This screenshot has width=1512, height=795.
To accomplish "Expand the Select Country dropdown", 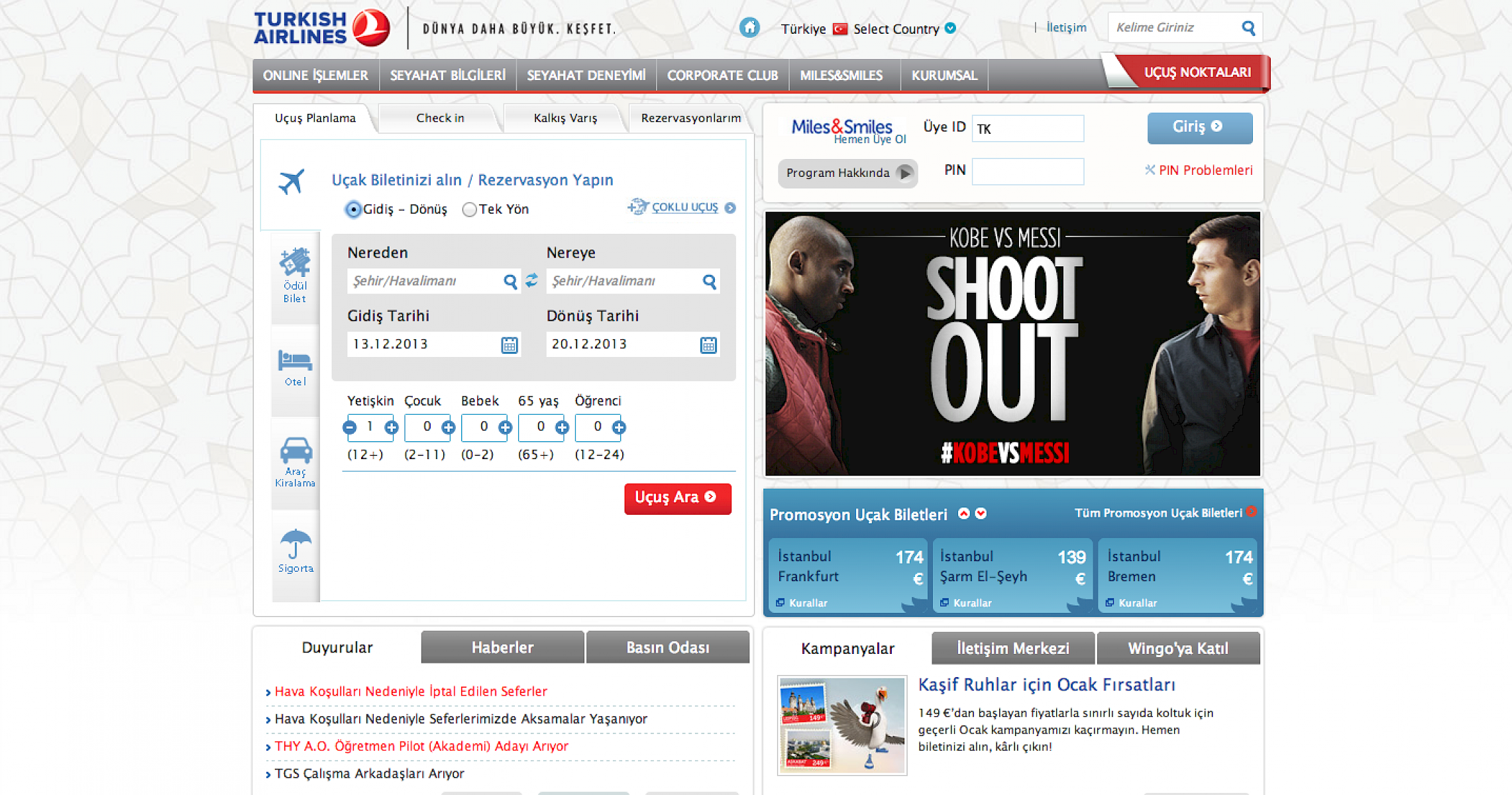I will [x=950, y=28].
